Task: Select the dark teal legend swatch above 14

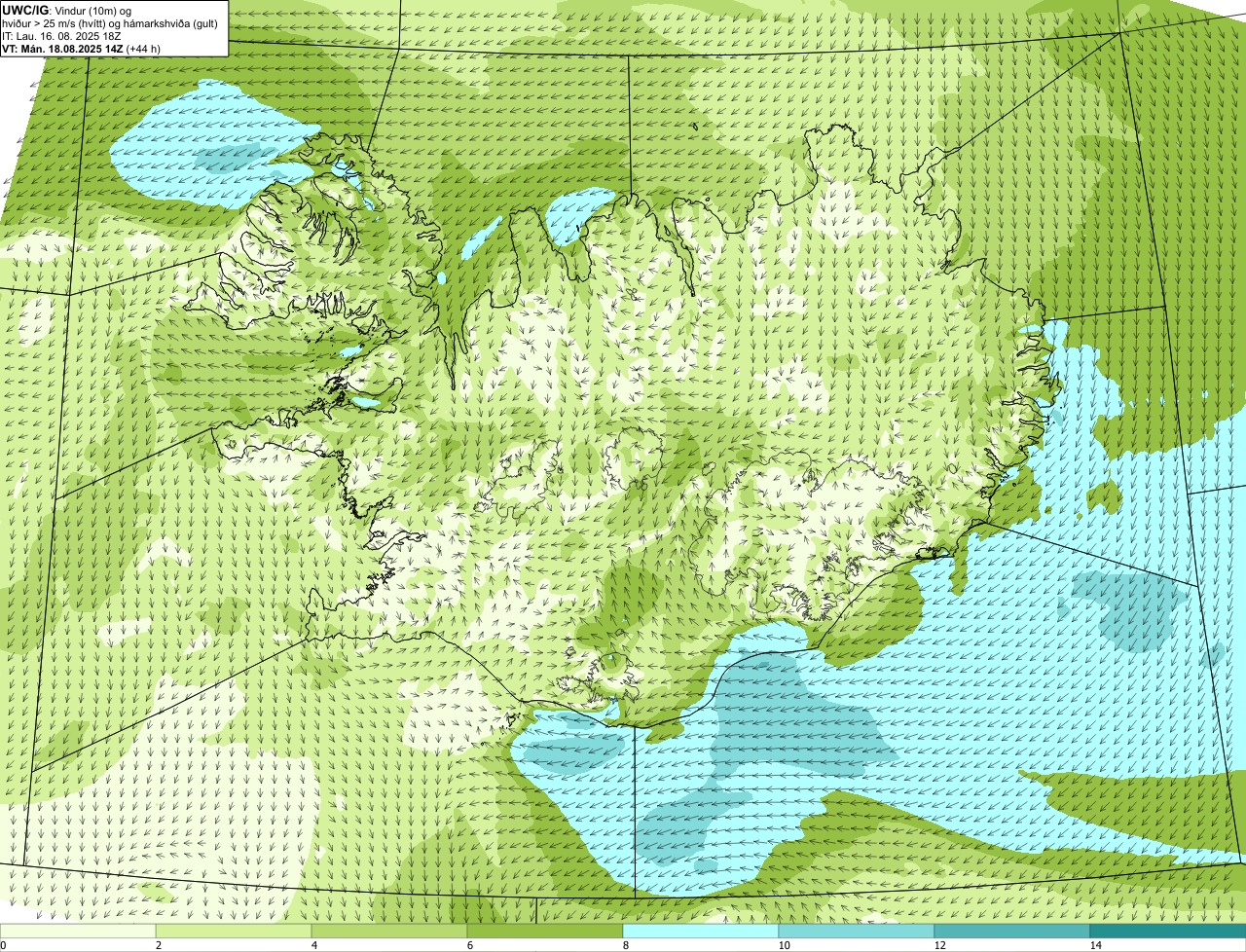Action: (1168, 931)
